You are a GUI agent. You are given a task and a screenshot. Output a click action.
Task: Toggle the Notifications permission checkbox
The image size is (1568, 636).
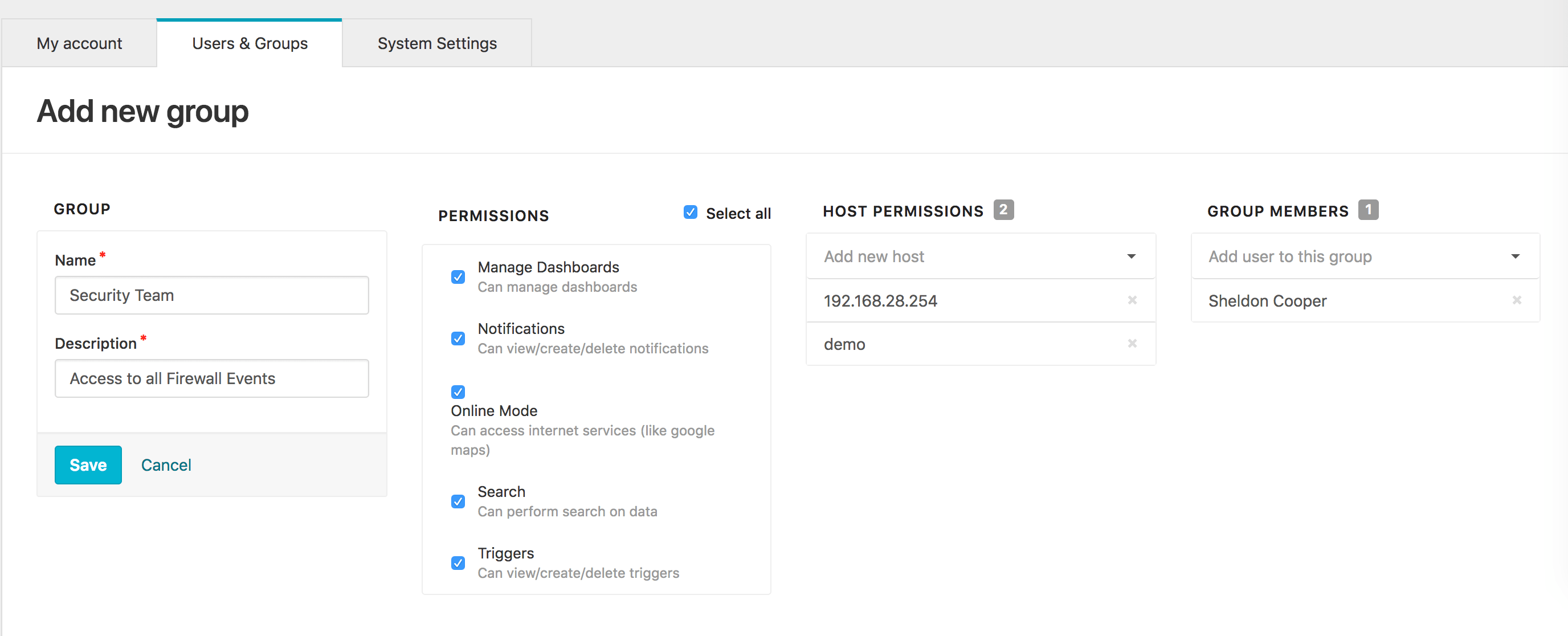pyautogui.click(x=458, y=339)
